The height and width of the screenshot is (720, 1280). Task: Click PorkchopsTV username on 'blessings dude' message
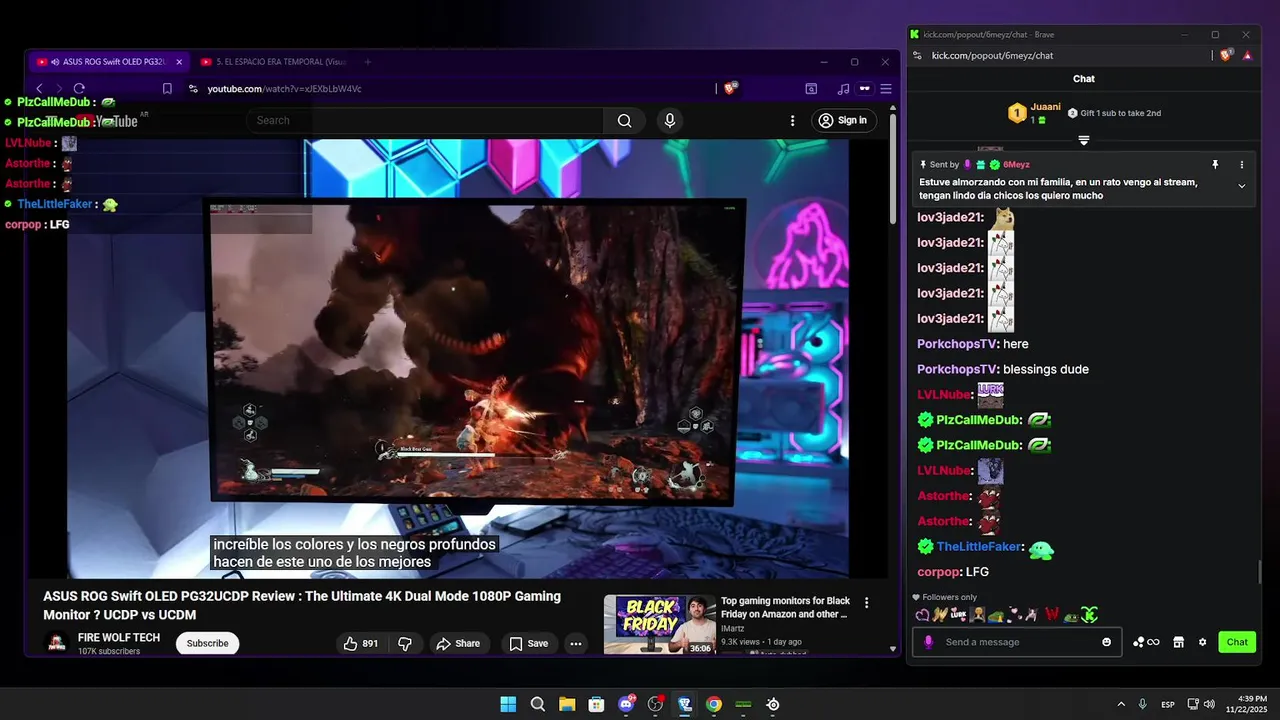click(x=957, y=369)
